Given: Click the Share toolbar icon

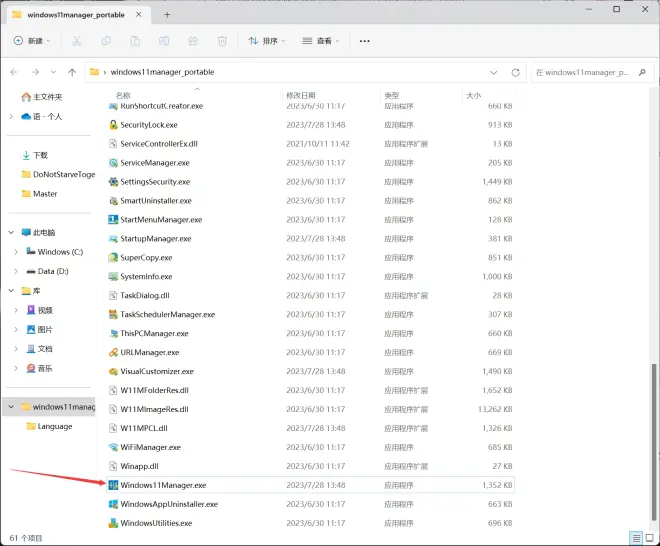Looking at the screenshot, I should (x=193, y=41).
